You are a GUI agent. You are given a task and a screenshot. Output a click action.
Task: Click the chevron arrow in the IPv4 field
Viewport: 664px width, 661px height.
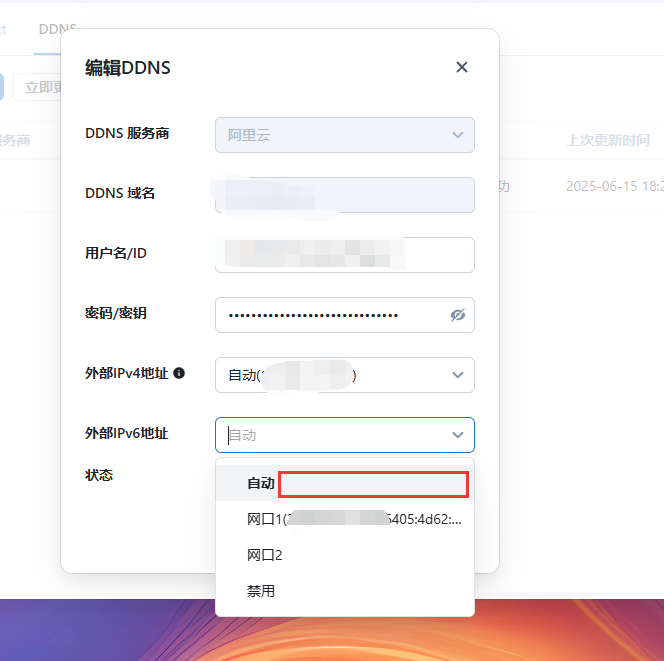click(458, 375)
